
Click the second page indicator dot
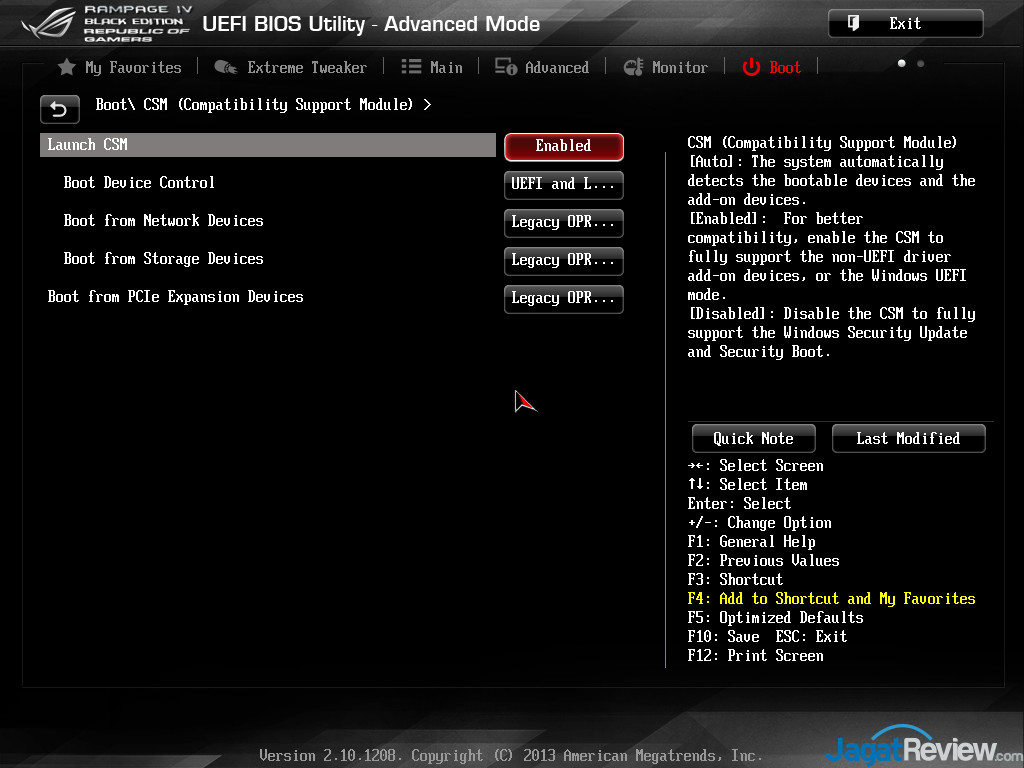(921, 63)
